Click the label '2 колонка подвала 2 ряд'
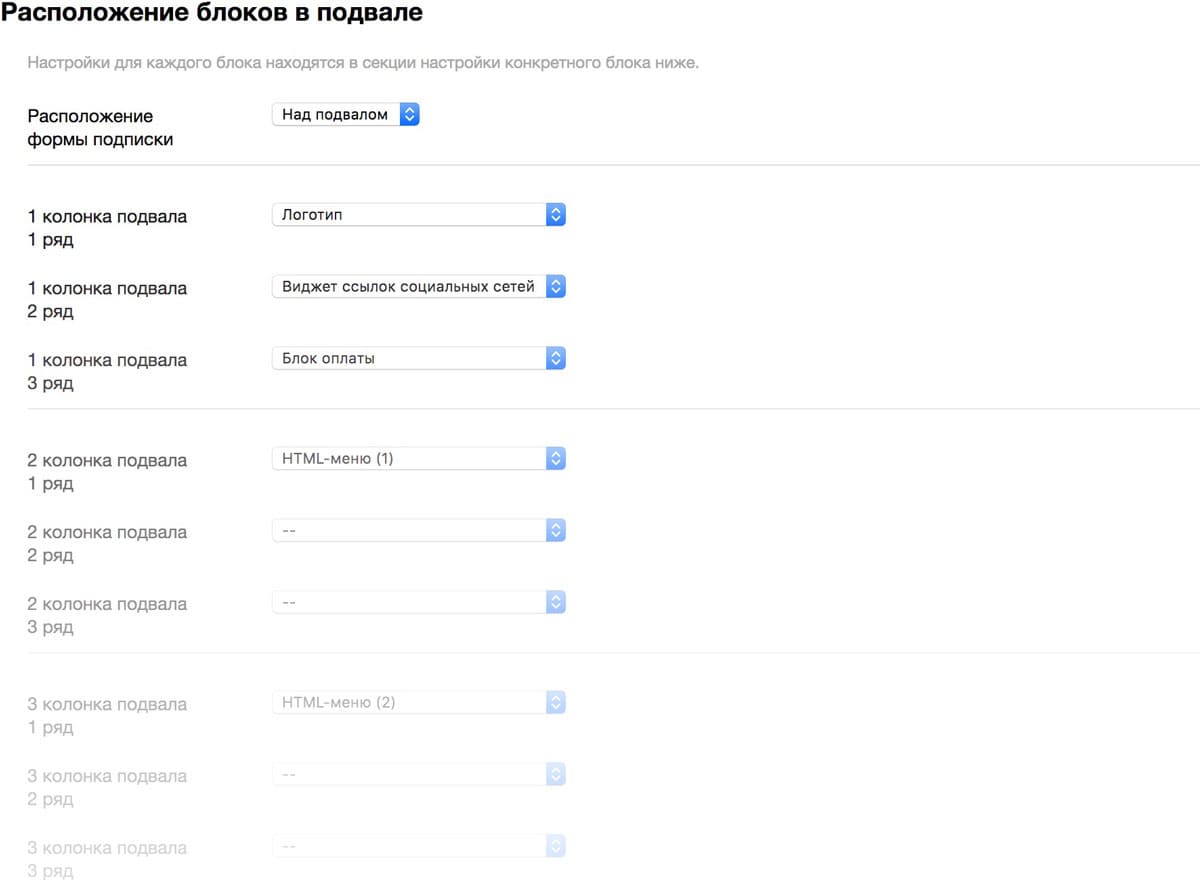Image resolution: width=1200 pixels, height=882 pixels. (107, 544)
